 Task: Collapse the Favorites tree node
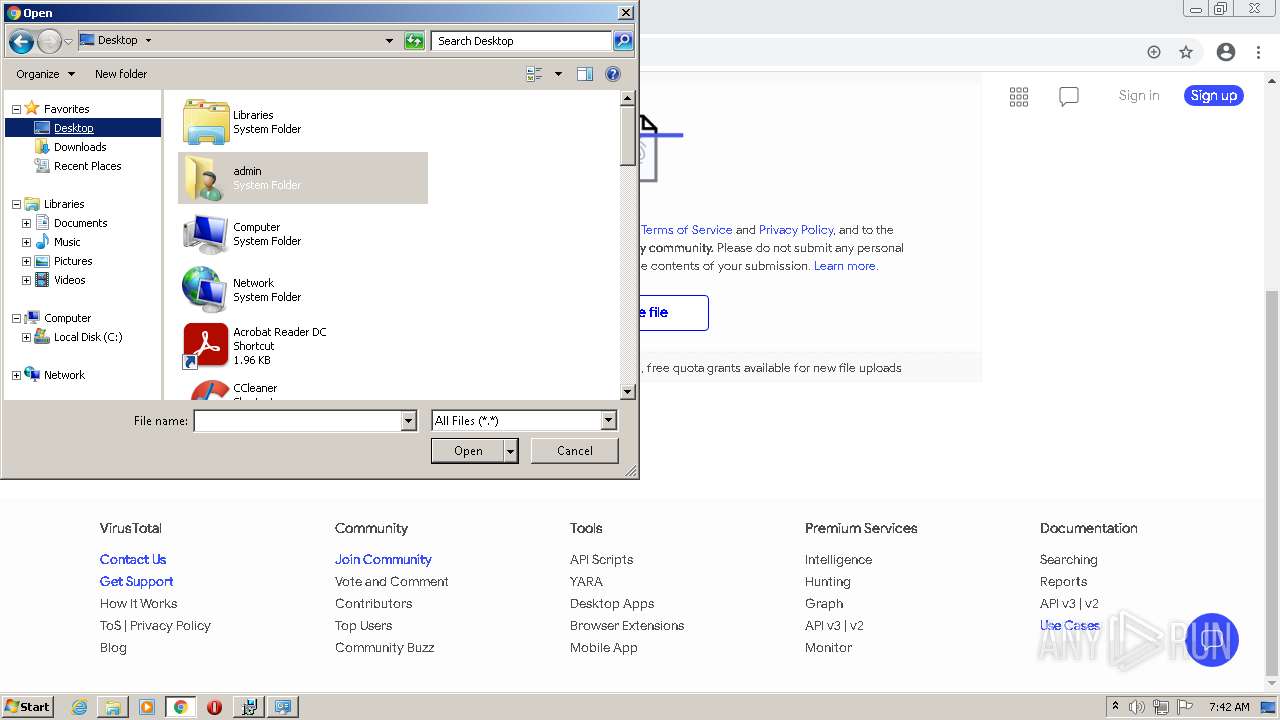(16, 109)
